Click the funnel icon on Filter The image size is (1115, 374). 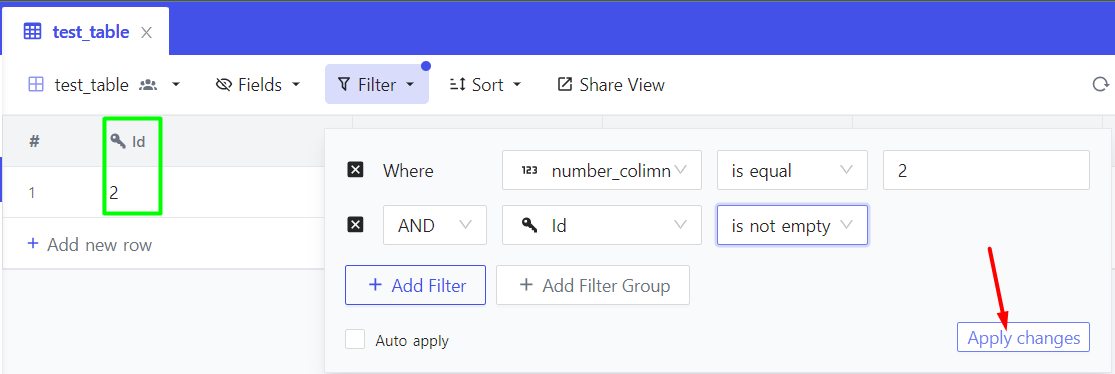click(344, 85)
